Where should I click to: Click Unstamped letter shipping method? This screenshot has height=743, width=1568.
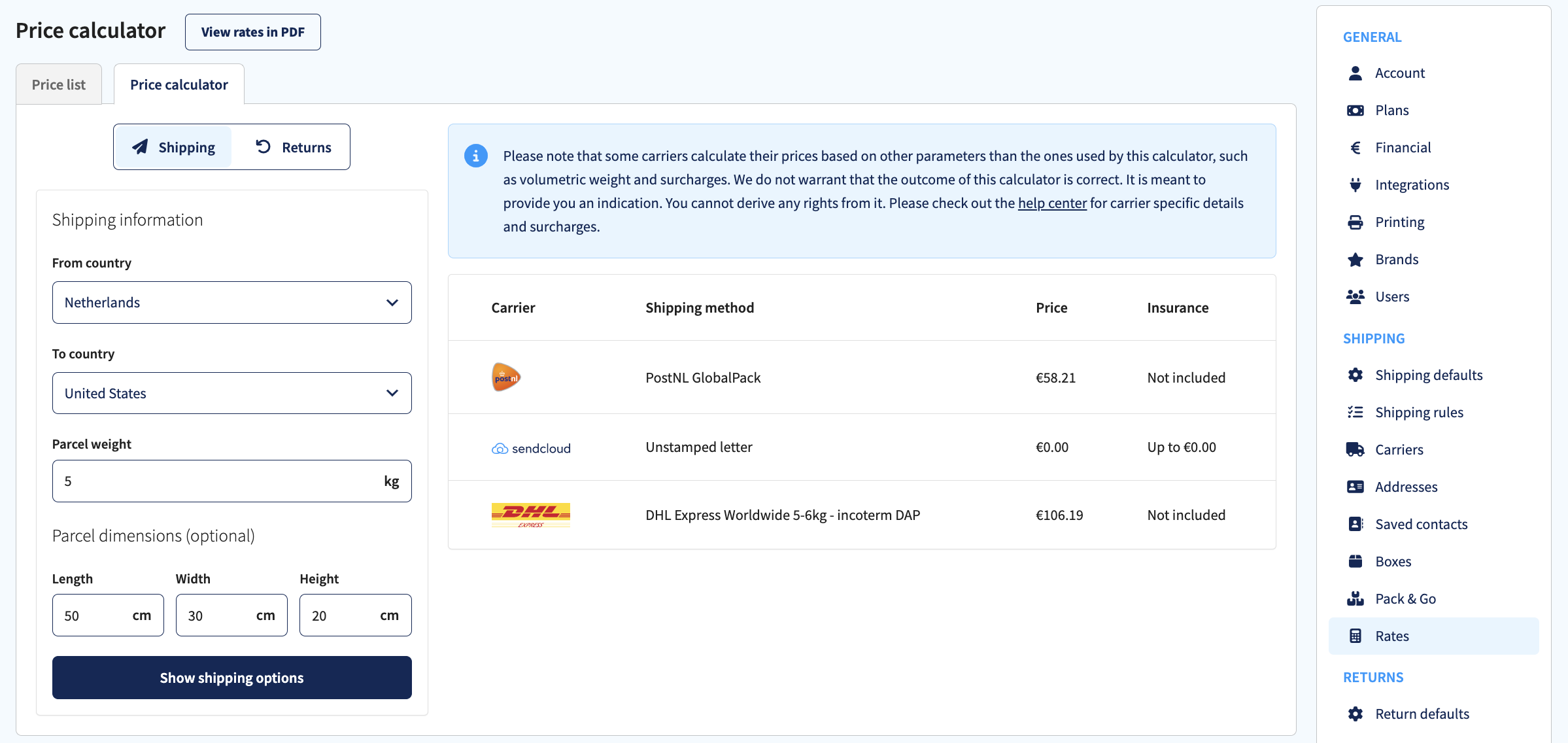click(699, 447)
